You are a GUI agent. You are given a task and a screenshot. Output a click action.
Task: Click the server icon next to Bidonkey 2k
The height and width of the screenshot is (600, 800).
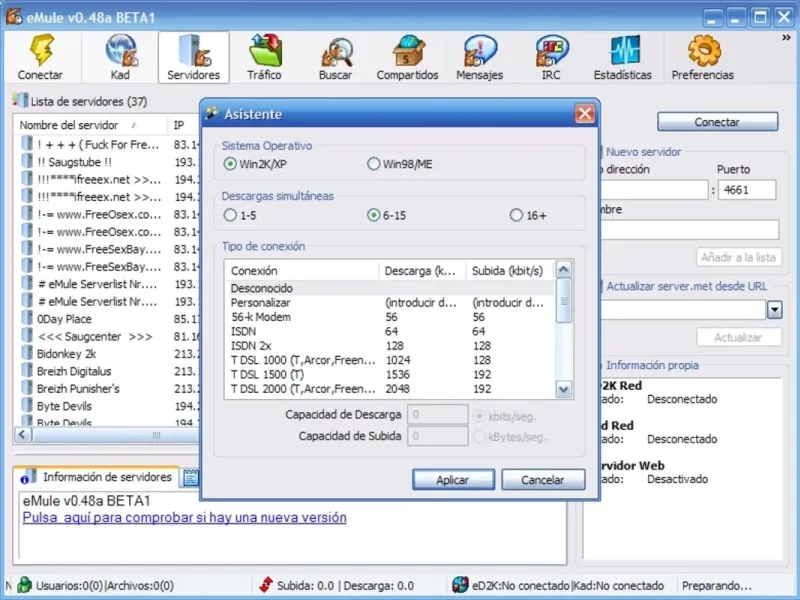coord(27,353)
